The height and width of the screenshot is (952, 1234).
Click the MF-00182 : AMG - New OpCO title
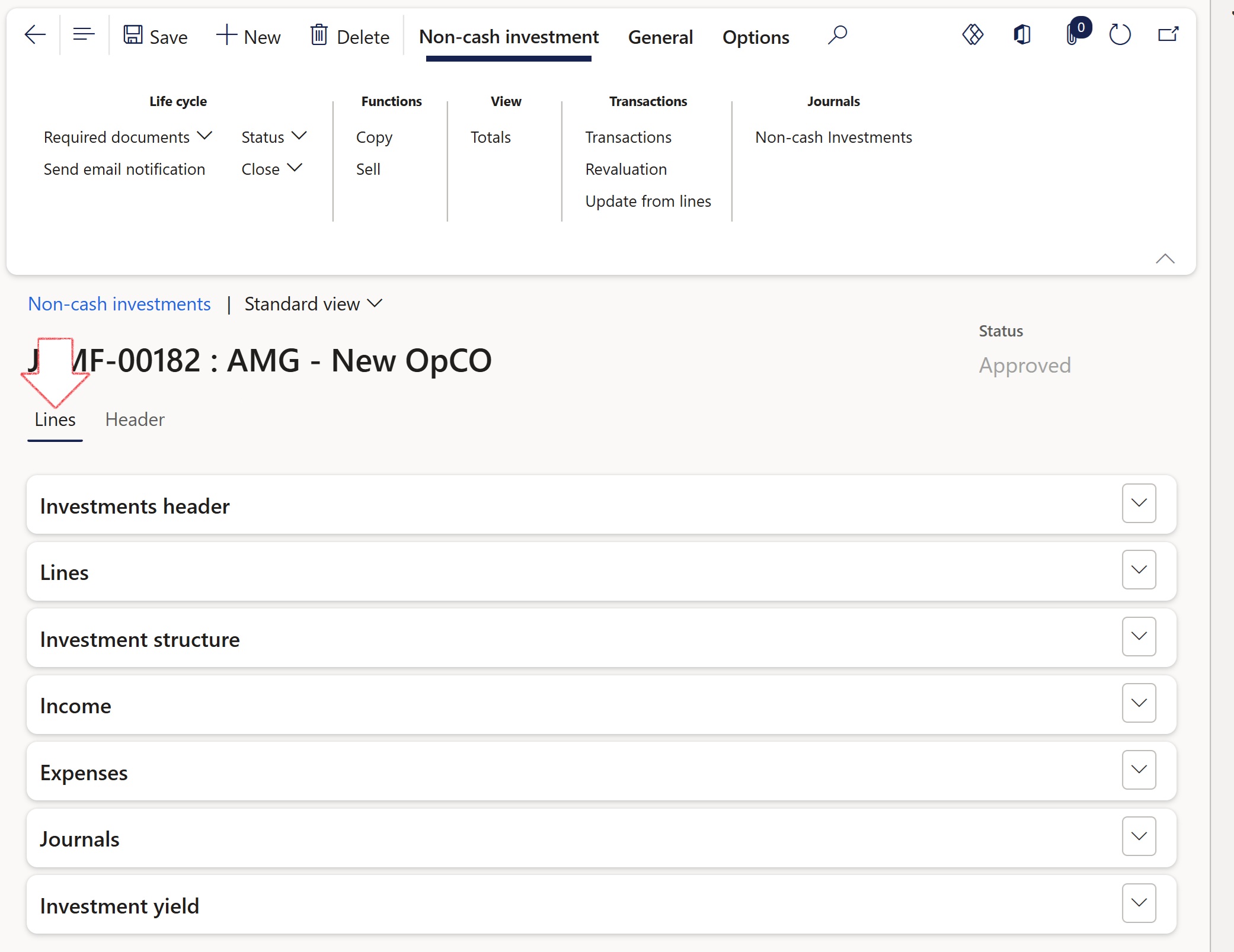260,360
